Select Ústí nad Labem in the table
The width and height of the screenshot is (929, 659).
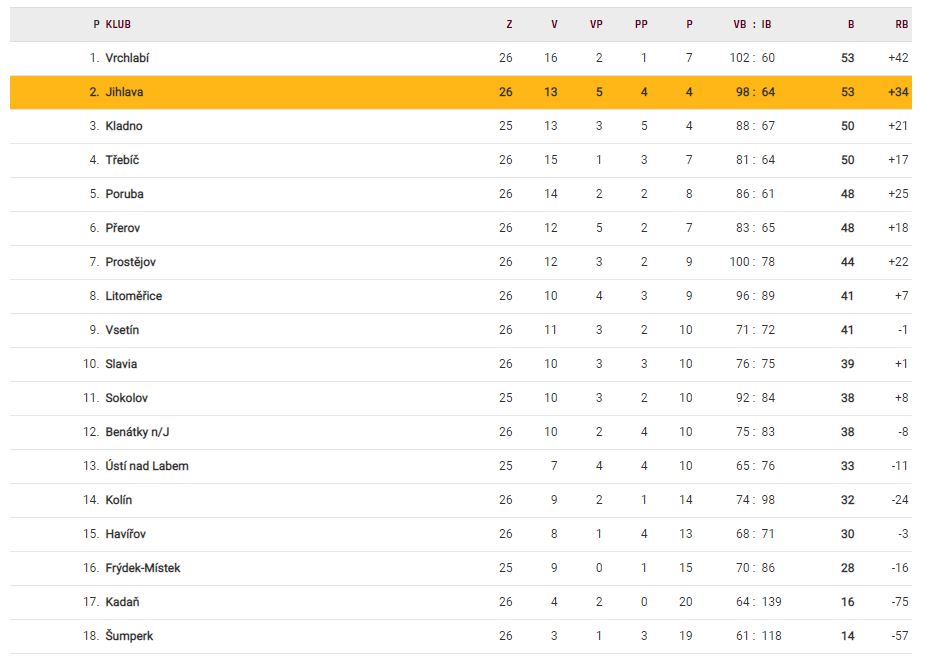[x=146, y=466]
